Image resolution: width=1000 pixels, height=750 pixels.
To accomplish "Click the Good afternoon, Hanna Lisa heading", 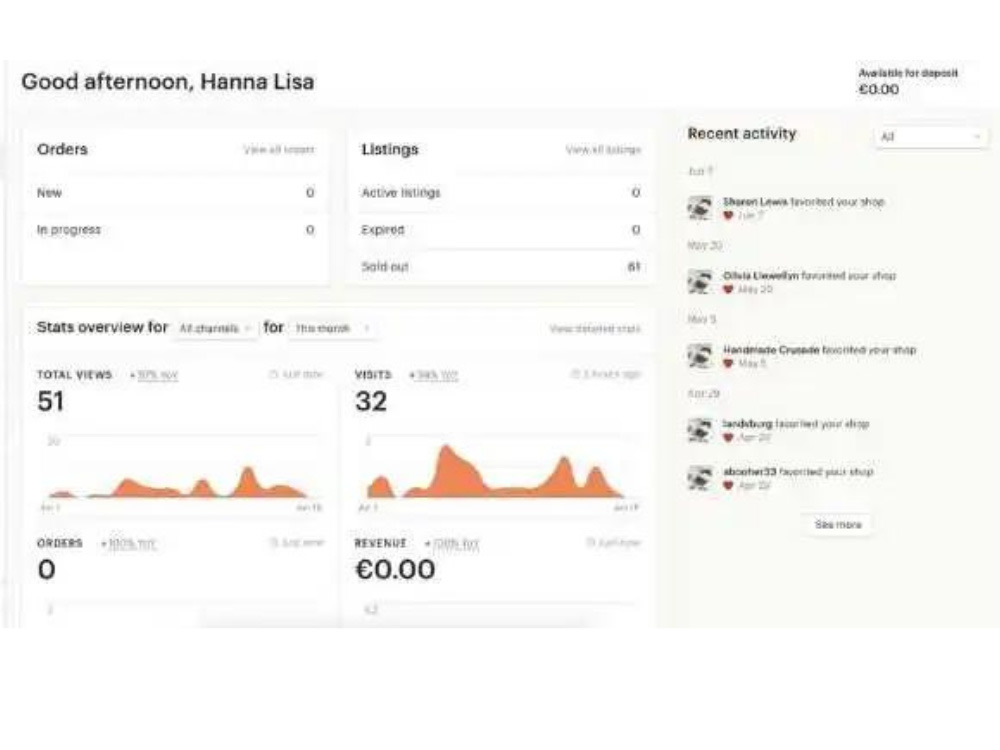I will click(168, 82).
